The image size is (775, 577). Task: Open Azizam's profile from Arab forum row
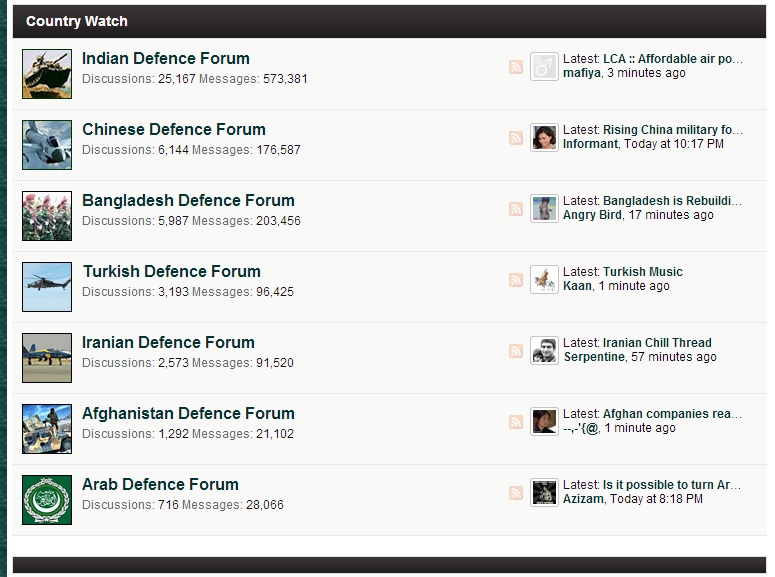[583, 499]
